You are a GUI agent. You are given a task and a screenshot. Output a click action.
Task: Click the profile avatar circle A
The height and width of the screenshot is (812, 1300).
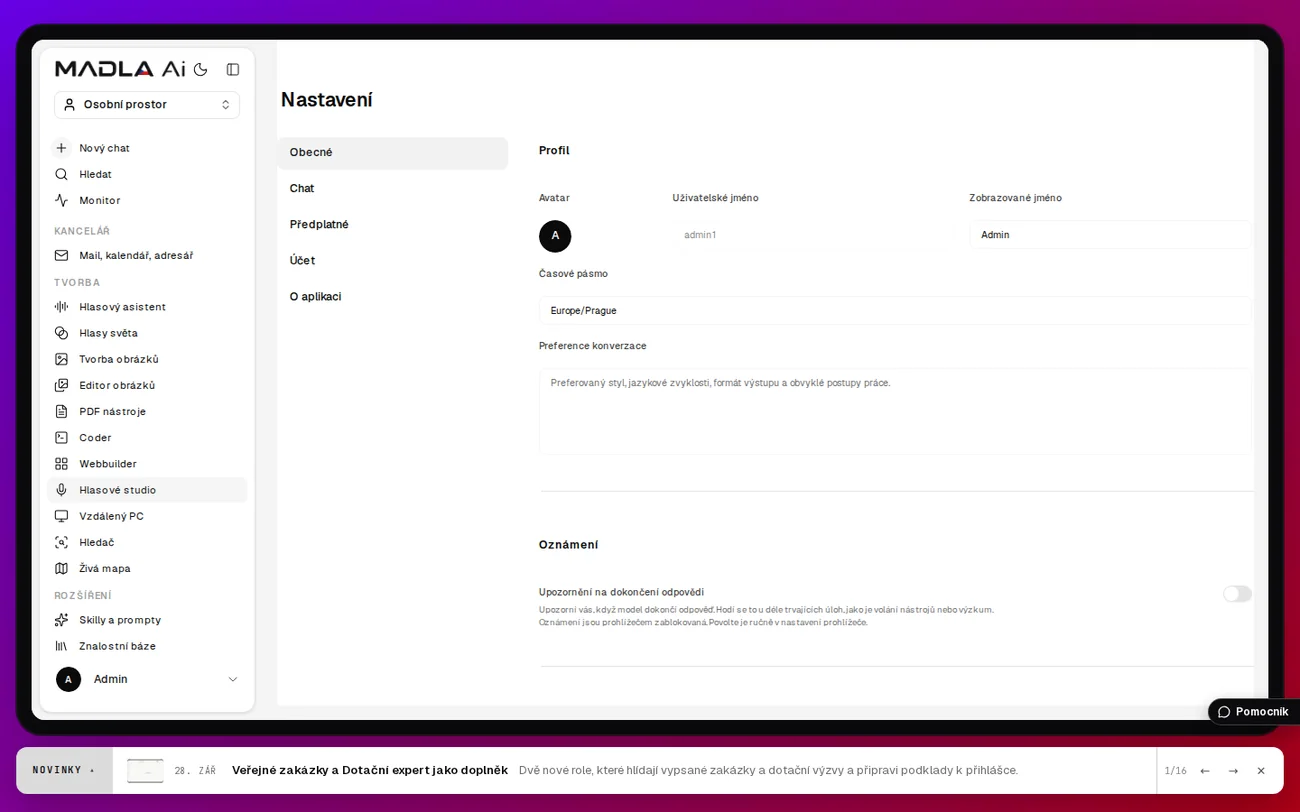coord(555,236)
